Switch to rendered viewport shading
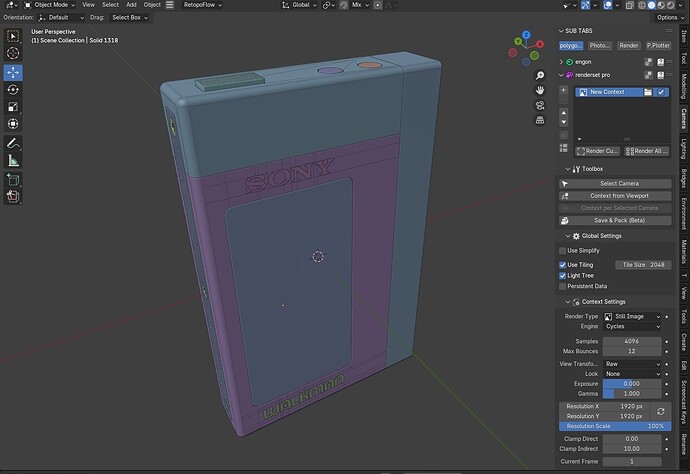Viewport: 690px width, 474px height. click(670, 5)
